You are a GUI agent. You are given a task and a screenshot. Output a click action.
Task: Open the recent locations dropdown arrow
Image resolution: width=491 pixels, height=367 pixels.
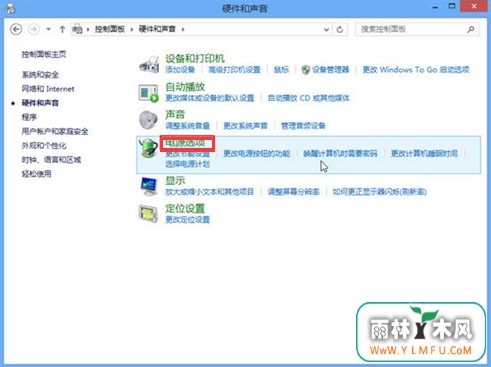[49, 29]
